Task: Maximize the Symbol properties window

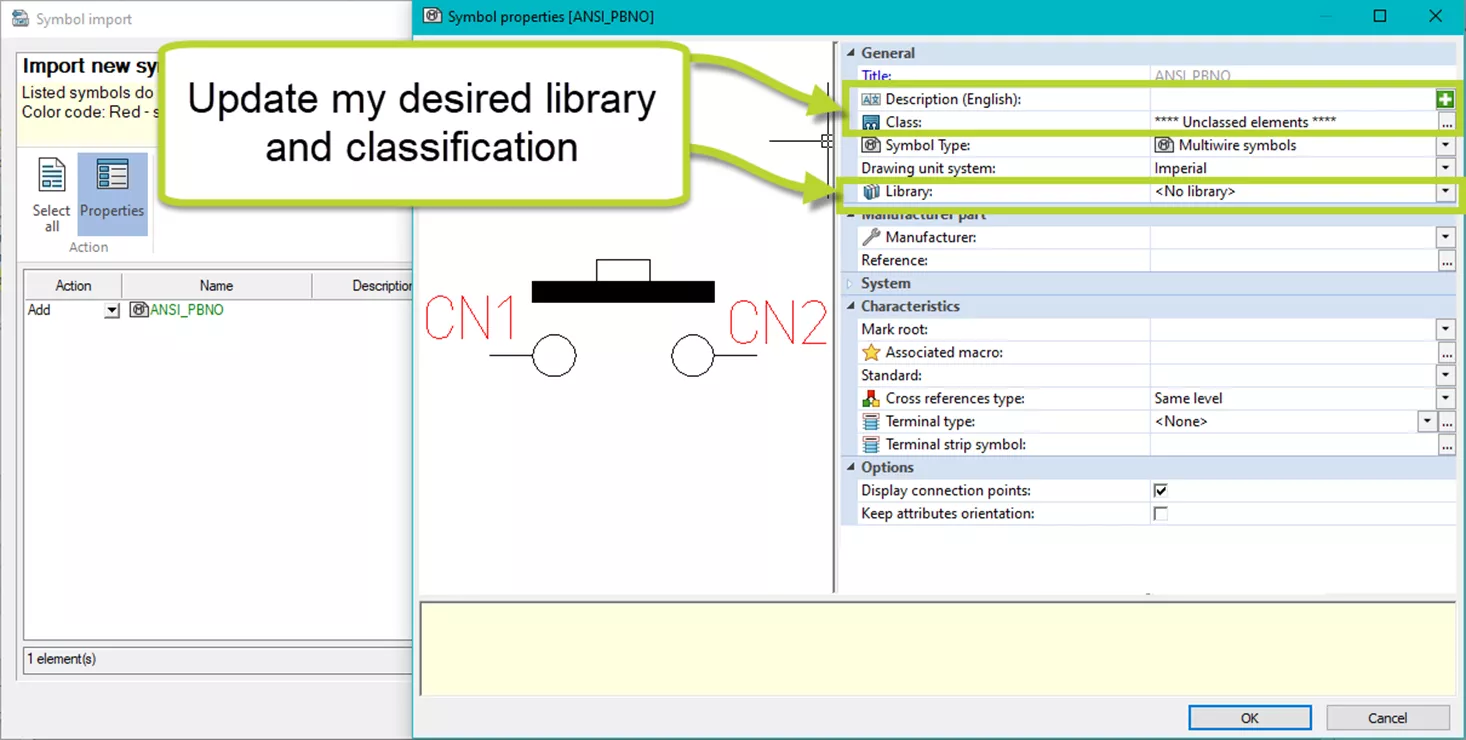Action: point(1380,16)
